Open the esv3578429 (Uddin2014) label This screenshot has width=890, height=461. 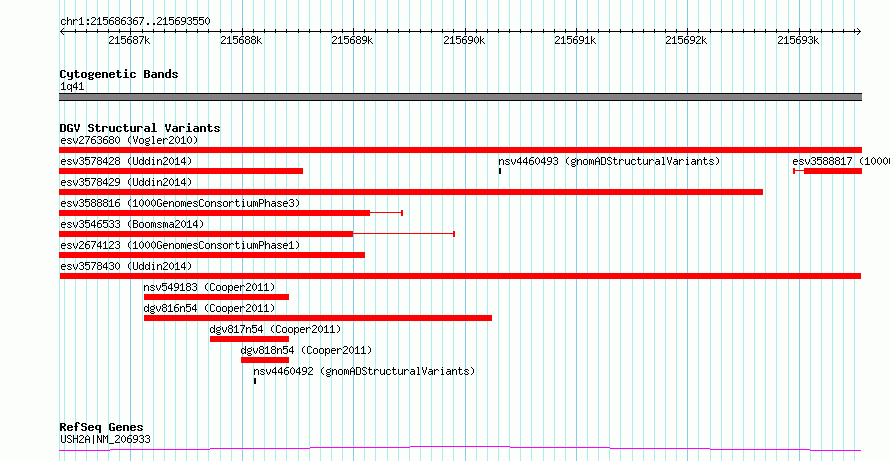point(126,182)
